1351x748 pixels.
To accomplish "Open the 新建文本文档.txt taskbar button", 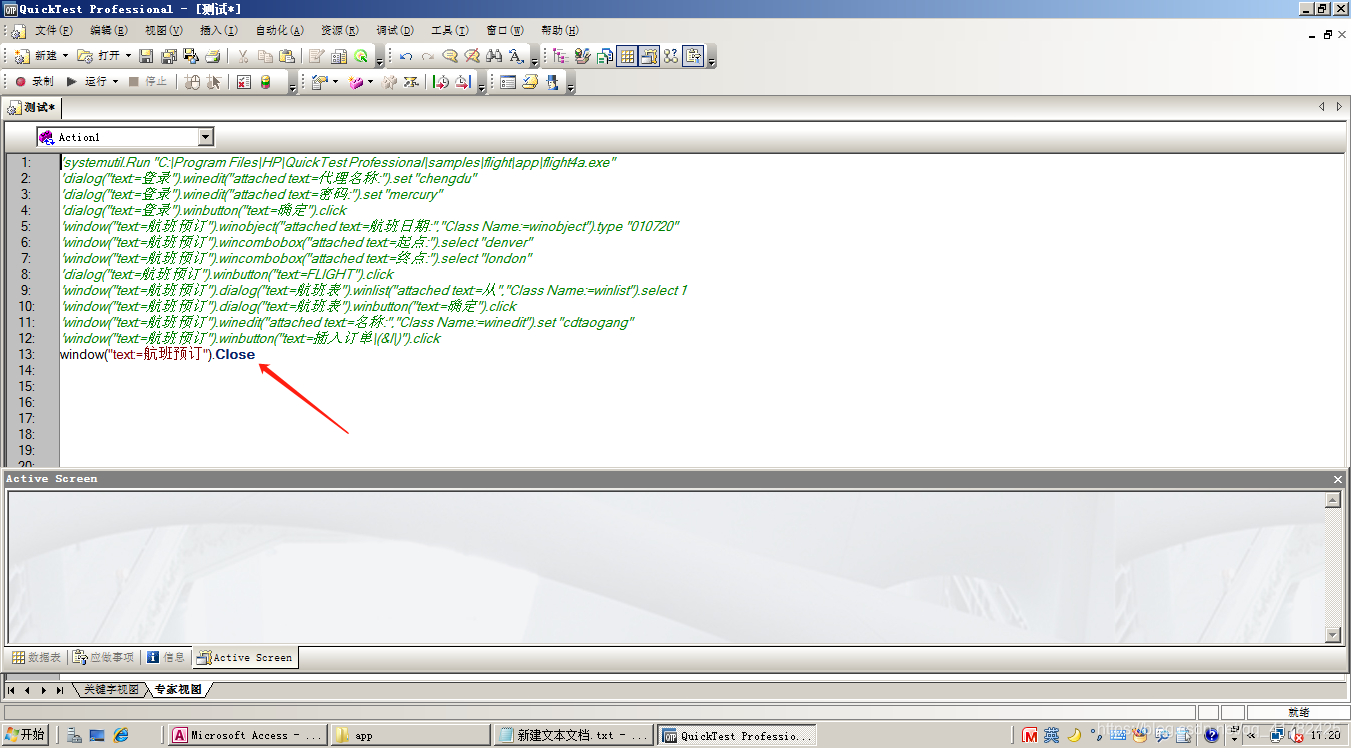I will (x=574, y=735).
